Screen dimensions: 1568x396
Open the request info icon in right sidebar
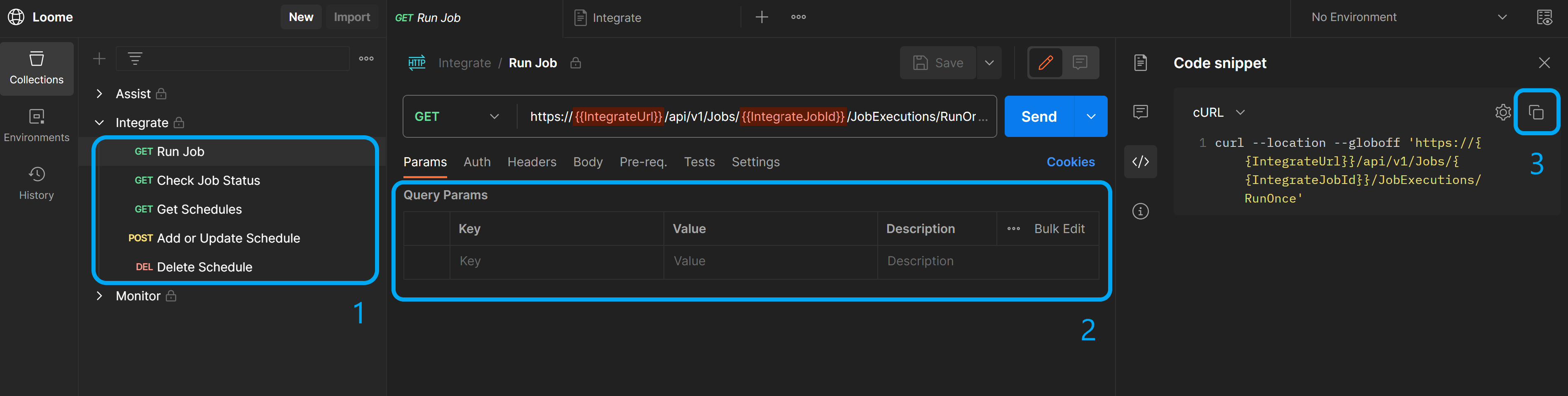(x=1141, y=211)
